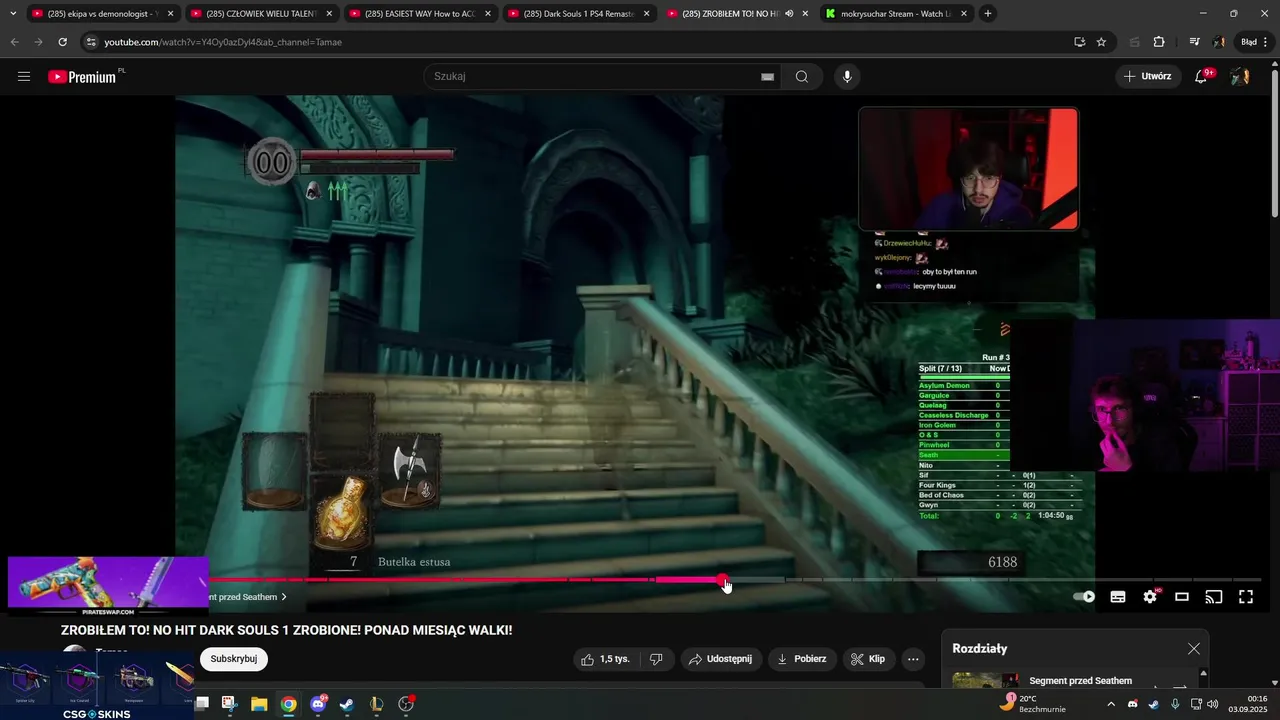The image size is (1280, 720).
Task: Open volume control in system tray
Action: 1213,704
